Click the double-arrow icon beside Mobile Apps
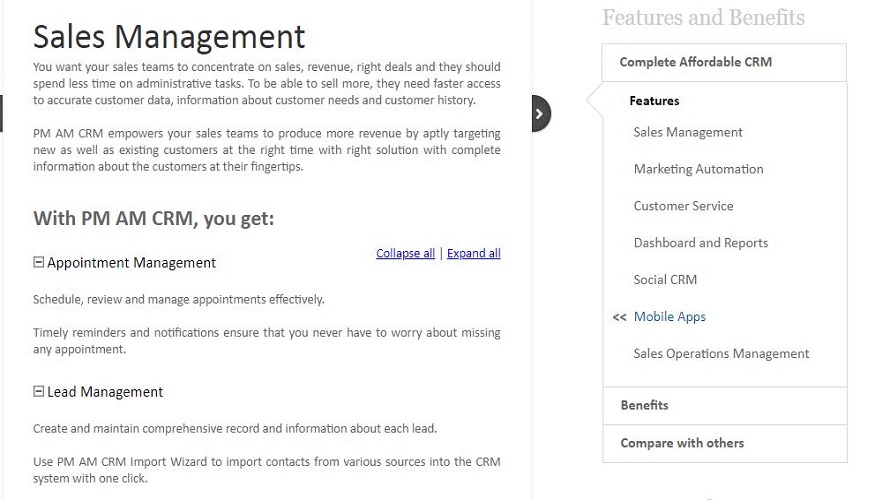This screenshot has width=890, height=500. 619,317
